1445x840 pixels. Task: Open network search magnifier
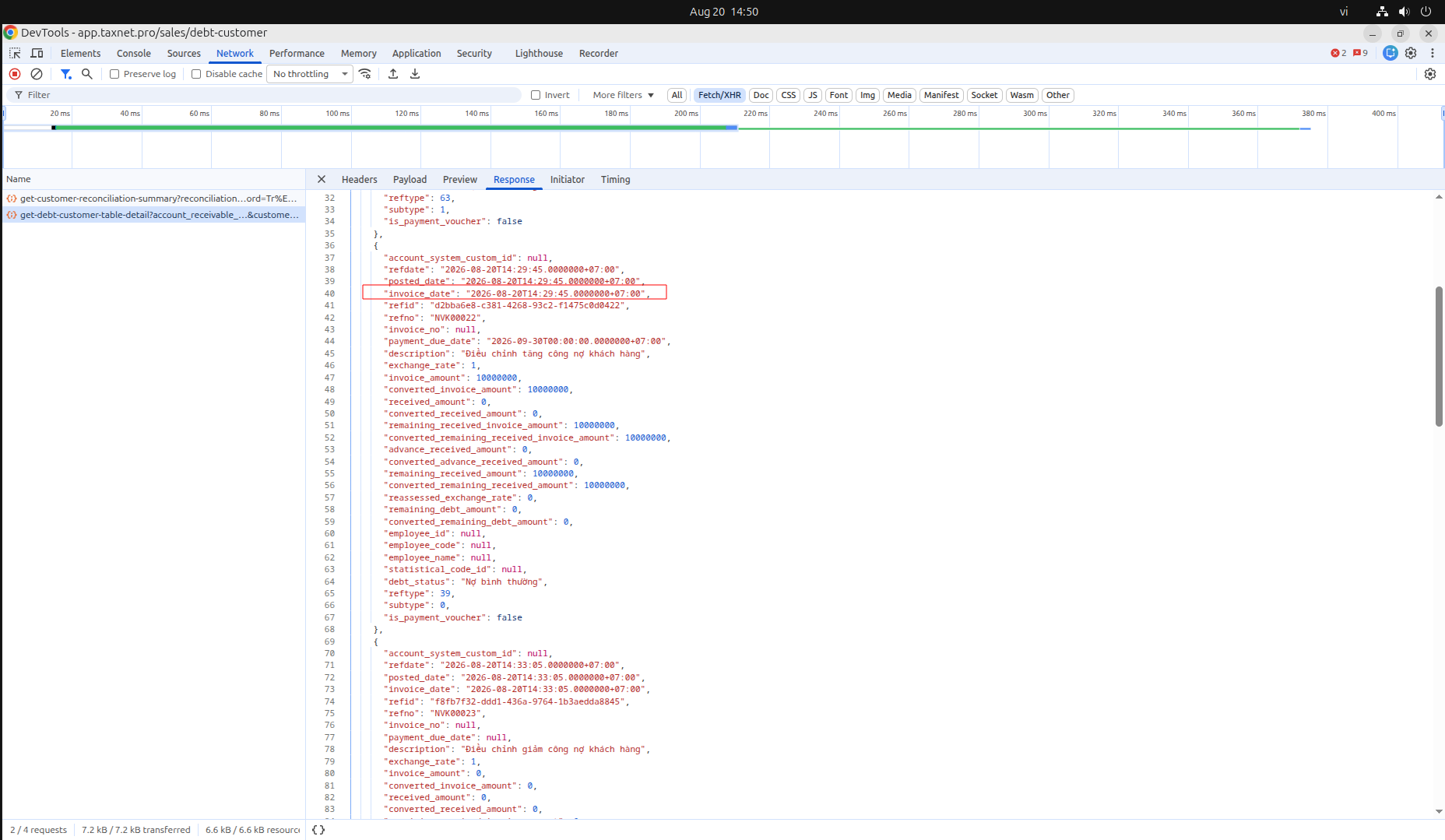tap(87, 74)
